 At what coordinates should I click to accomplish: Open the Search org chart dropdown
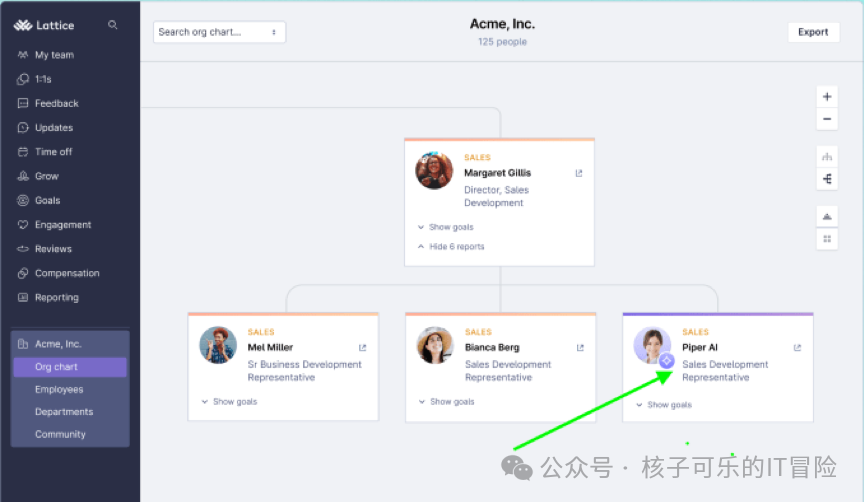[219, 32]
